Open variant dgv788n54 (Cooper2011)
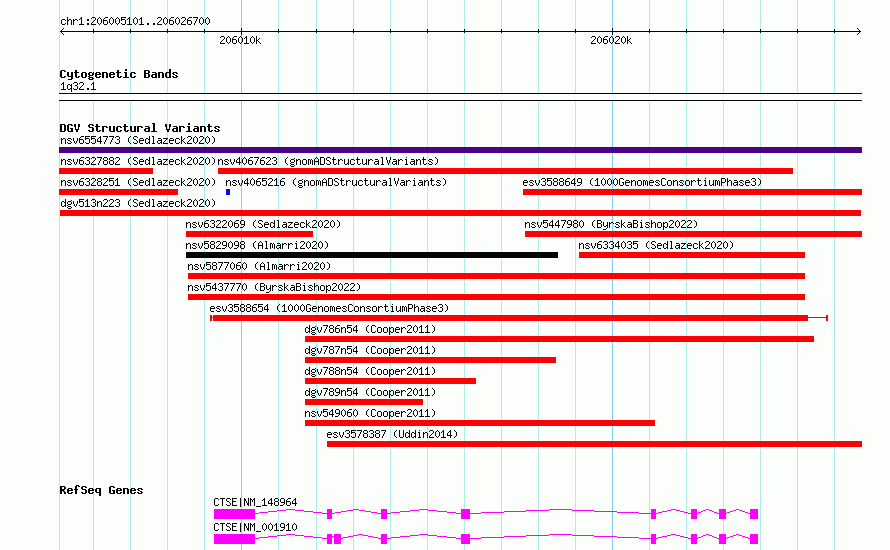The width and height of the screenshot is (890, 550). 370,371
